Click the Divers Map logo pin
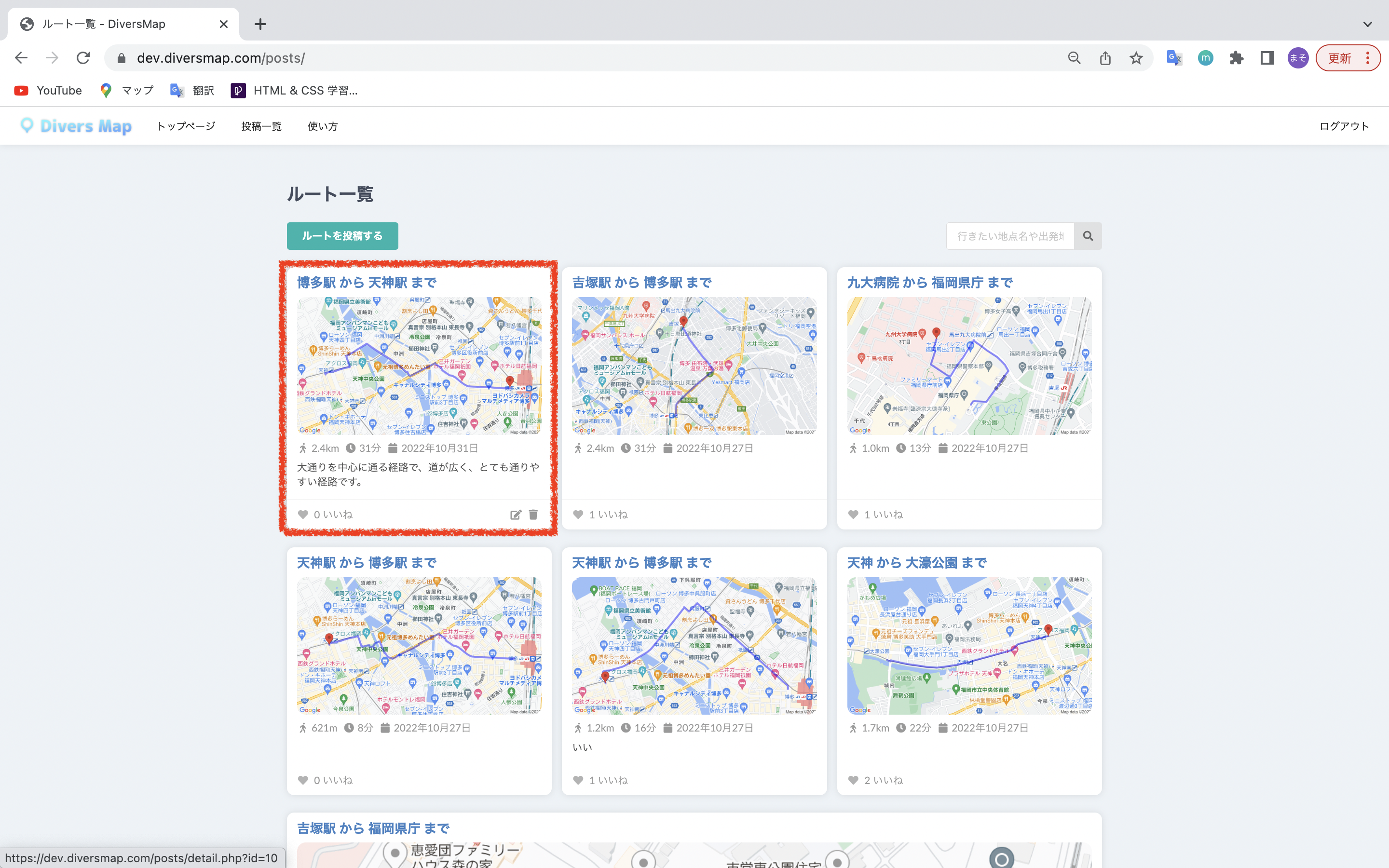The width and height of the screenshot is (1389, 868). [27, 126]
